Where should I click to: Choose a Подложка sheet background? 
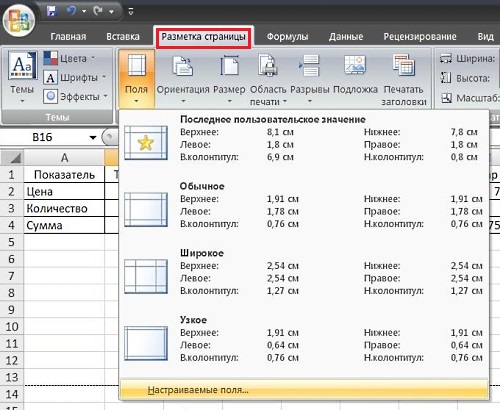355,75
